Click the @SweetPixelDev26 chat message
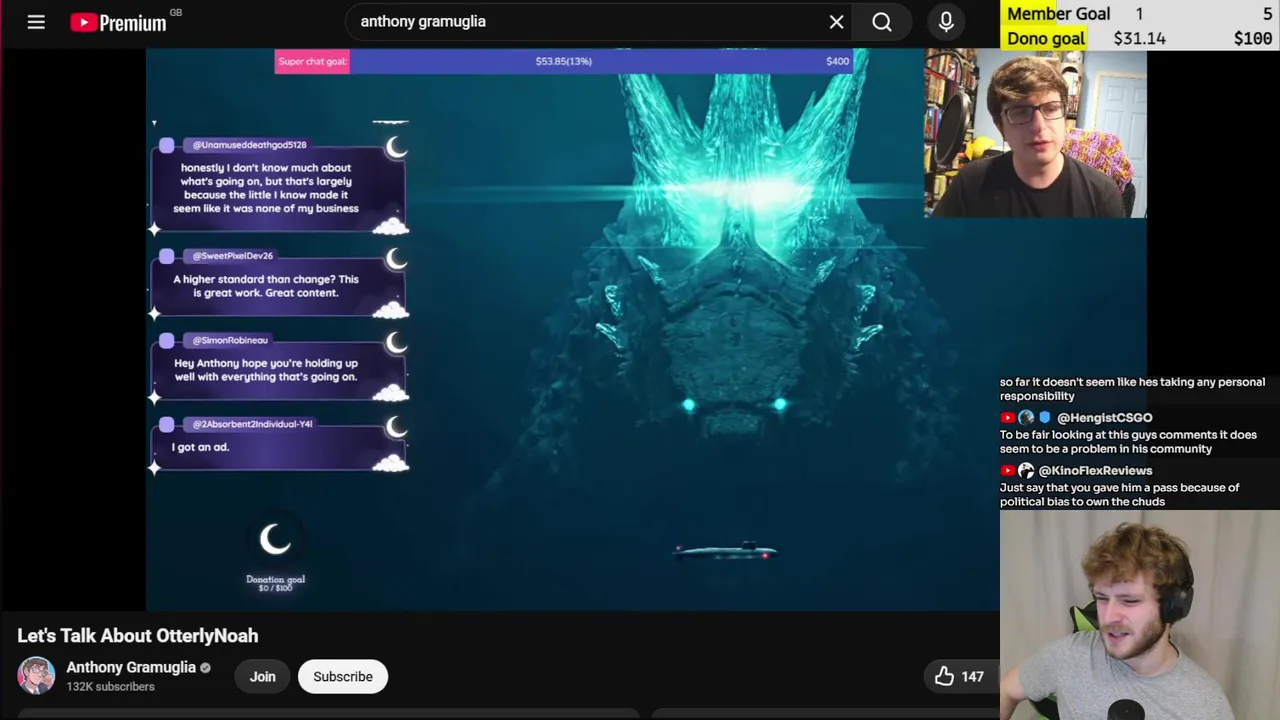 [278, 282]
